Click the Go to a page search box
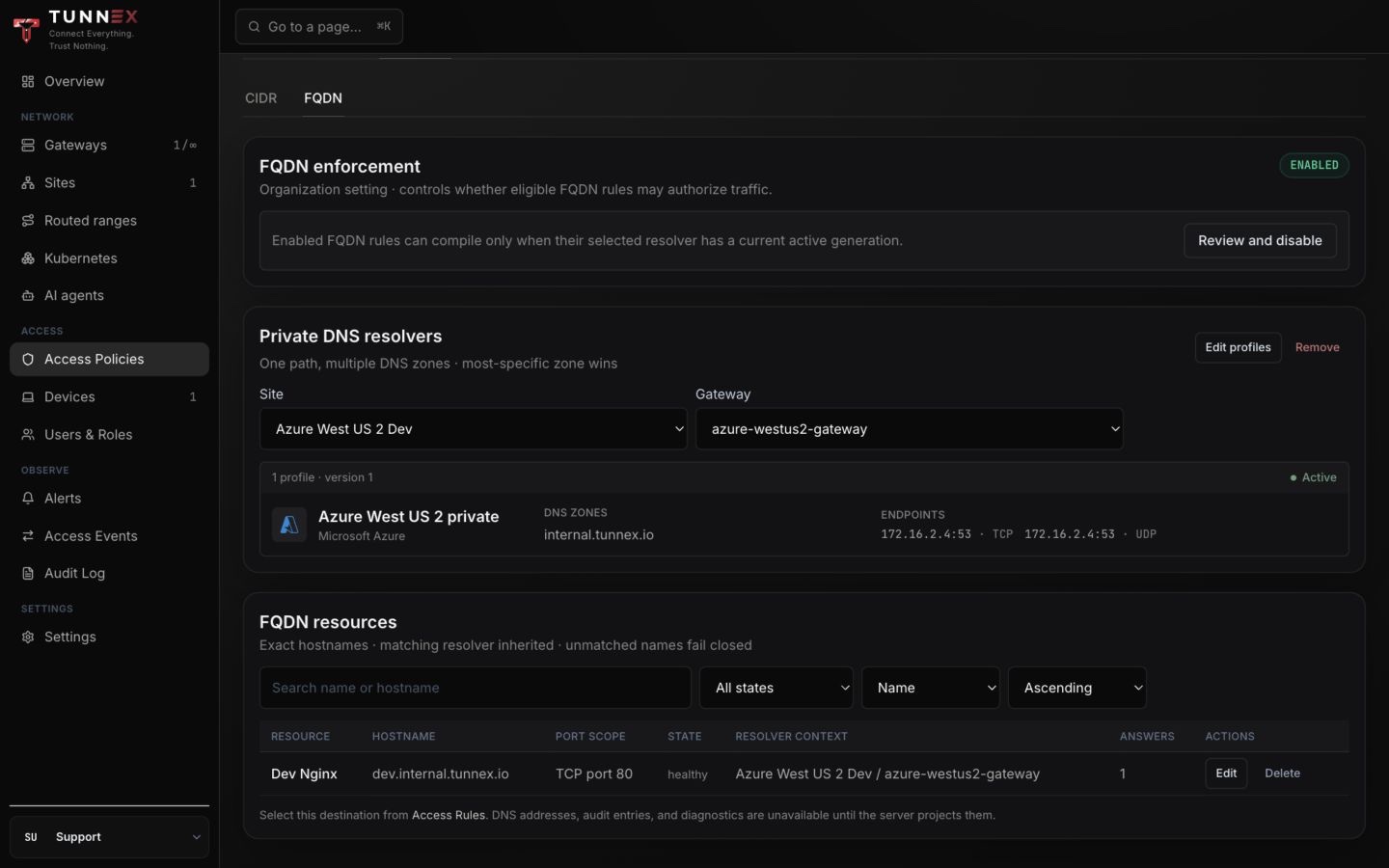1389x868 pixels. click(x=319, y=27)
